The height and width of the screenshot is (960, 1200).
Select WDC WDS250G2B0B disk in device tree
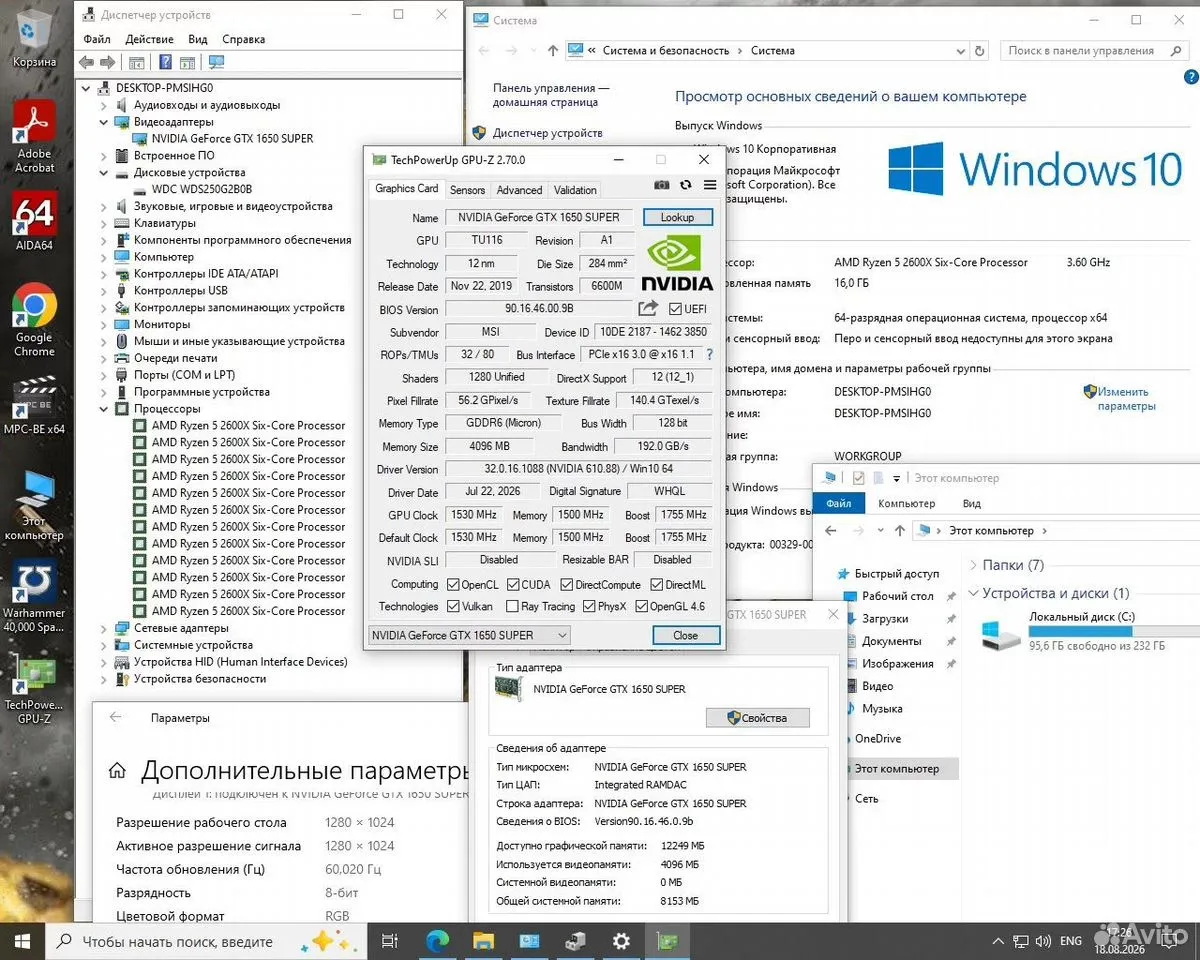click(202, 189)
